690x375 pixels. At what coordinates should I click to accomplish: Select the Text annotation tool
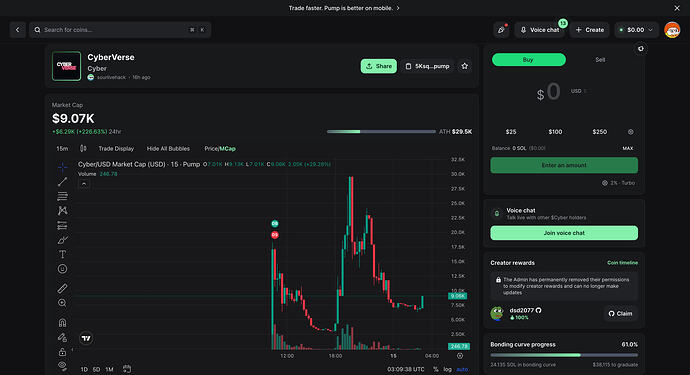click(62, 254)
